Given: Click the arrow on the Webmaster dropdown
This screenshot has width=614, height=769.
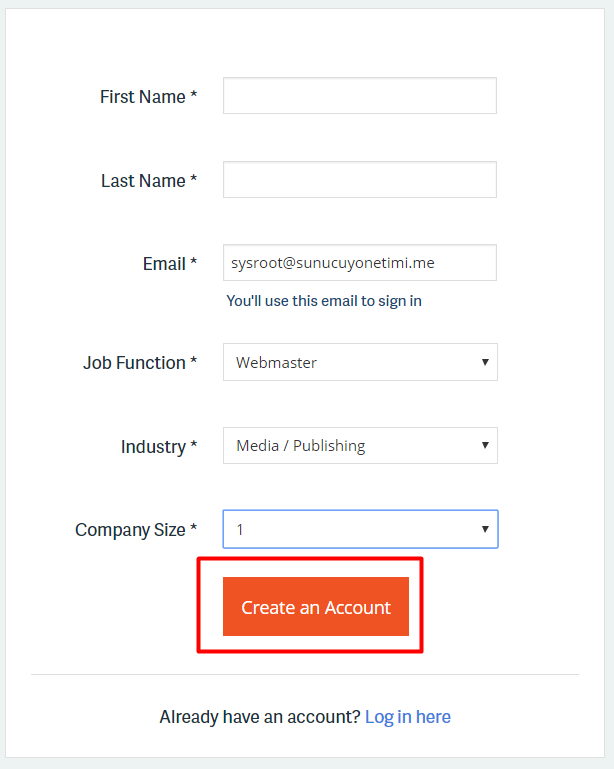Looking at the screenshot, I should click(485, 362).
